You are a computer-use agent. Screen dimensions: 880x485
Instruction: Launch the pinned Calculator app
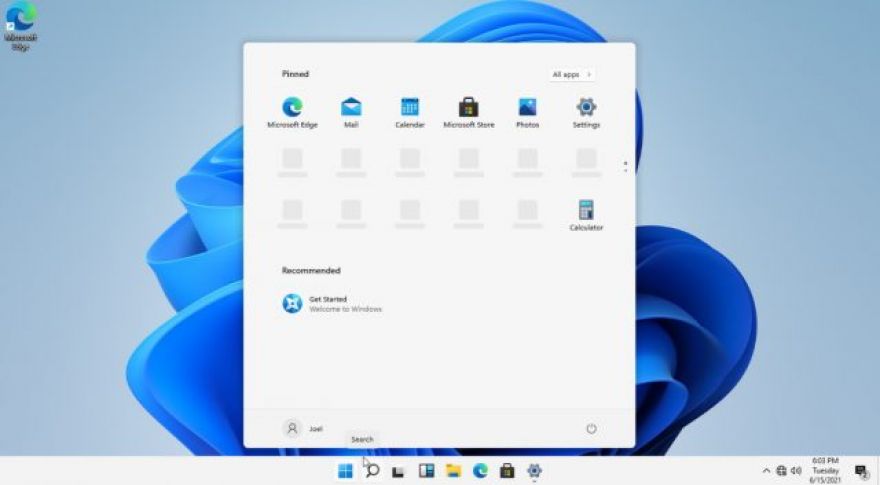tap(586, 215)
